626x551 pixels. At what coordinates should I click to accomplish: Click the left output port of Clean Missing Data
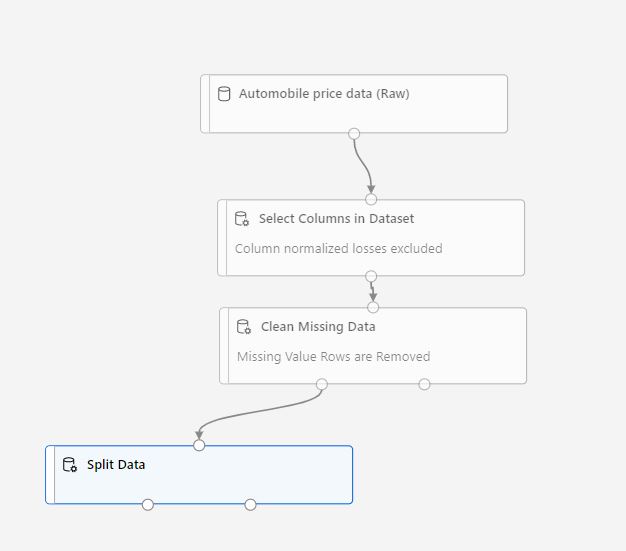tap(321, 384)
